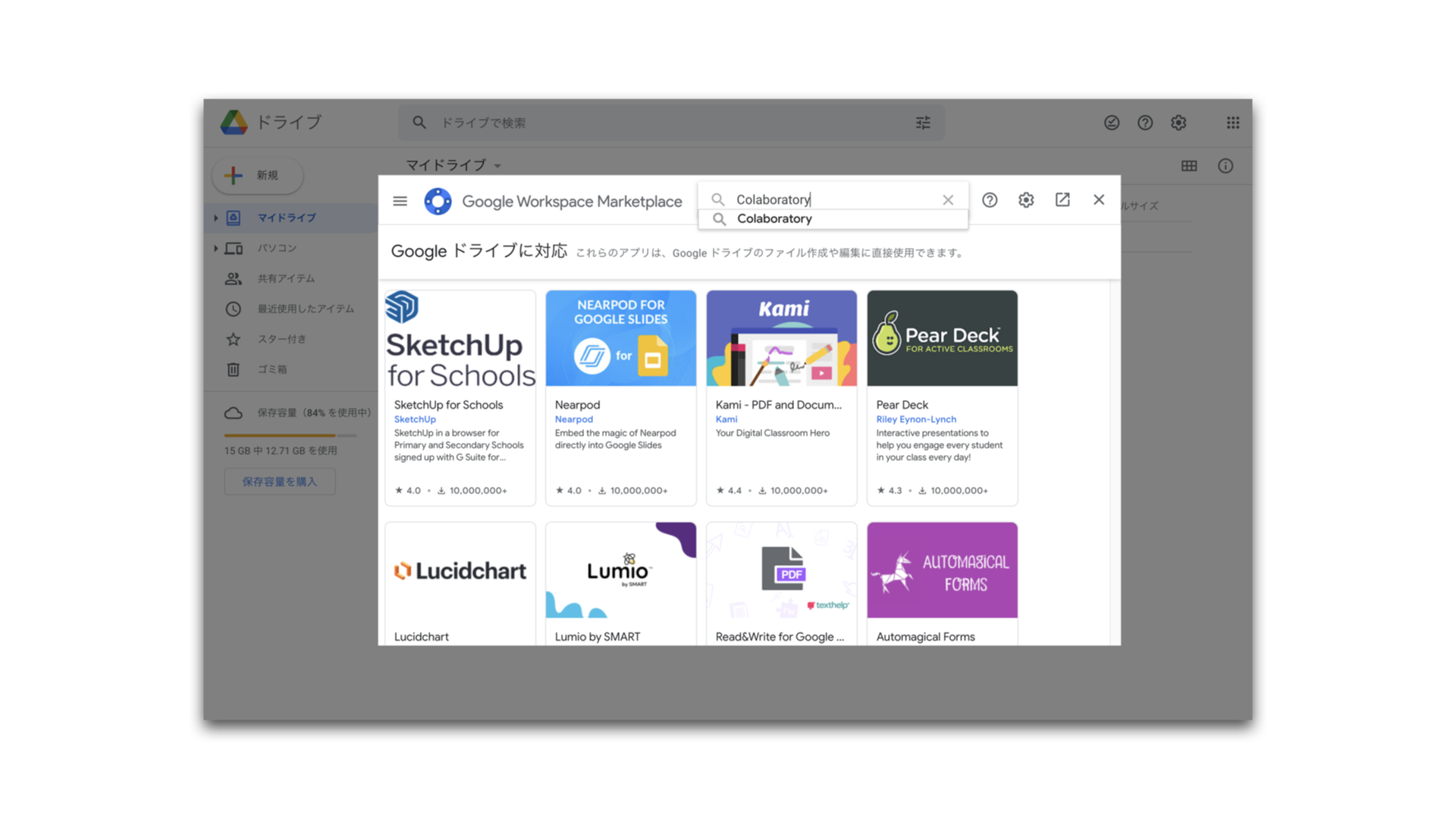Expand マイドライブ tree in sidebar
This screenshot has height=819, width=1456.
pos(216,218)
